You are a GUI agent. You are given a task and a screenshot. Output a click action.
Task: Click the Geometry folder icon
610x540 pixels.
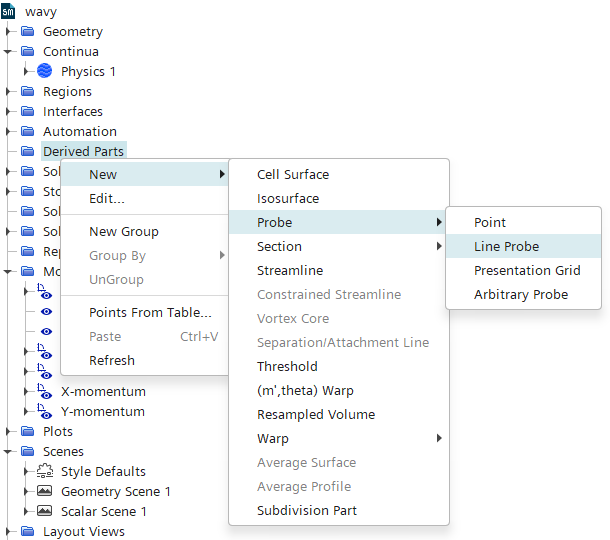[27, 31]
